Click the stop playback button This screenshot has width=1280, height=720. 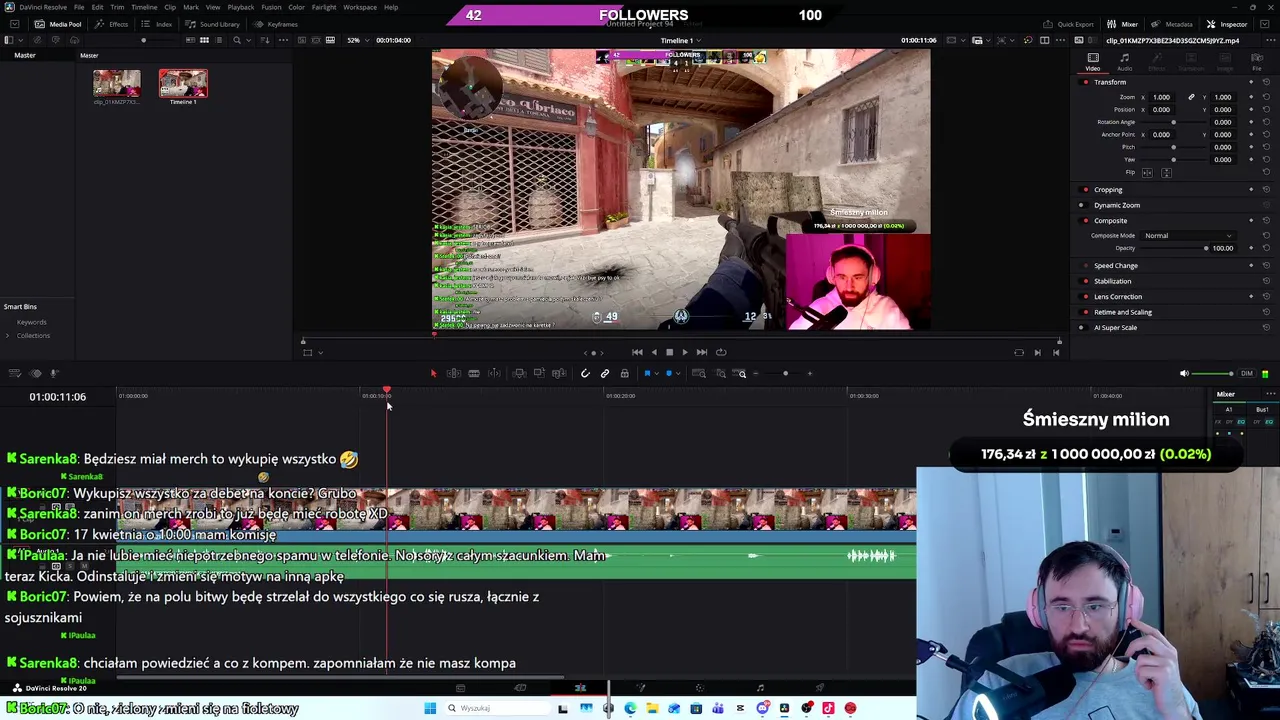669,352
